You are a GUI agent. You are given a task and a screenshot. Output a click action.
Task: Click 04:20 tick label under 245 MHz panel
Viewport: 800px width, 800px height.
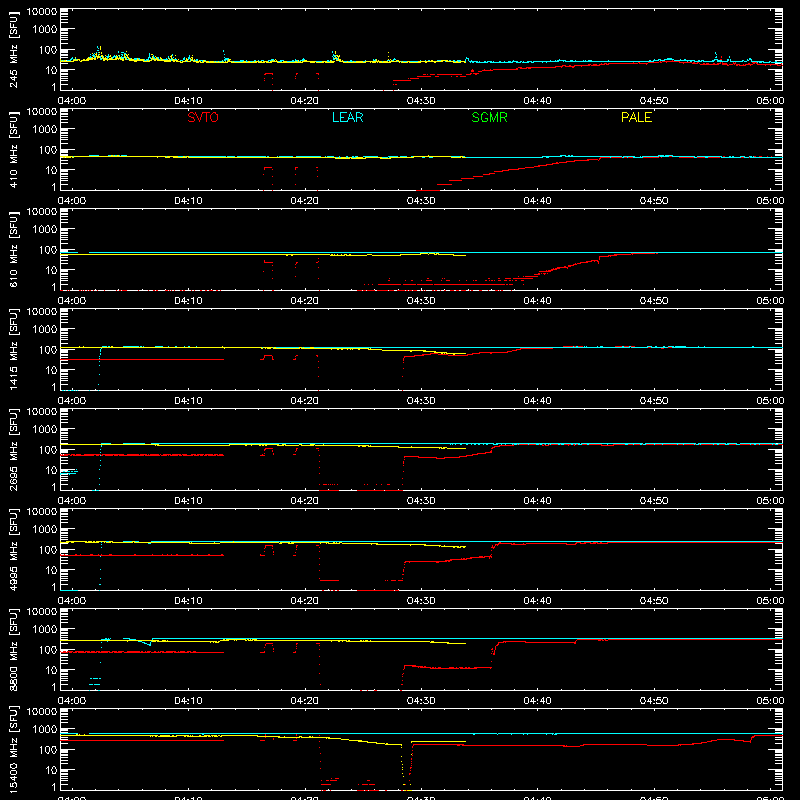click(305, 101)
